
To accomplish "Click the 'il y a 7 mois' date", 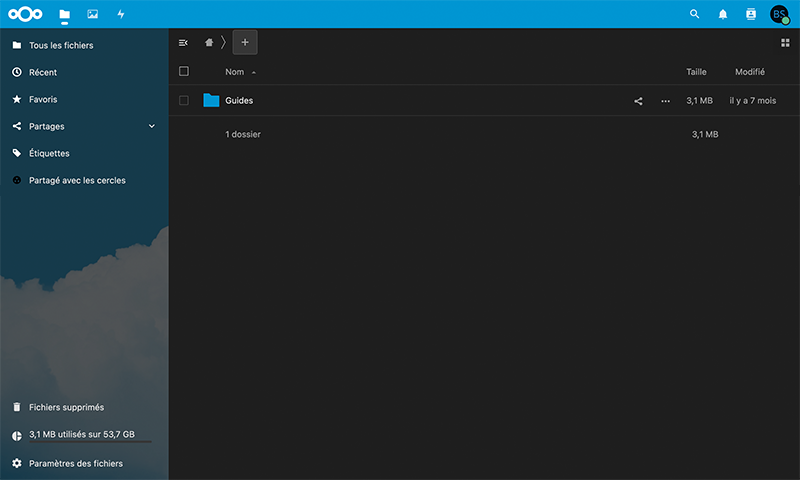I will pyautogui.click(x=753, y=100).
